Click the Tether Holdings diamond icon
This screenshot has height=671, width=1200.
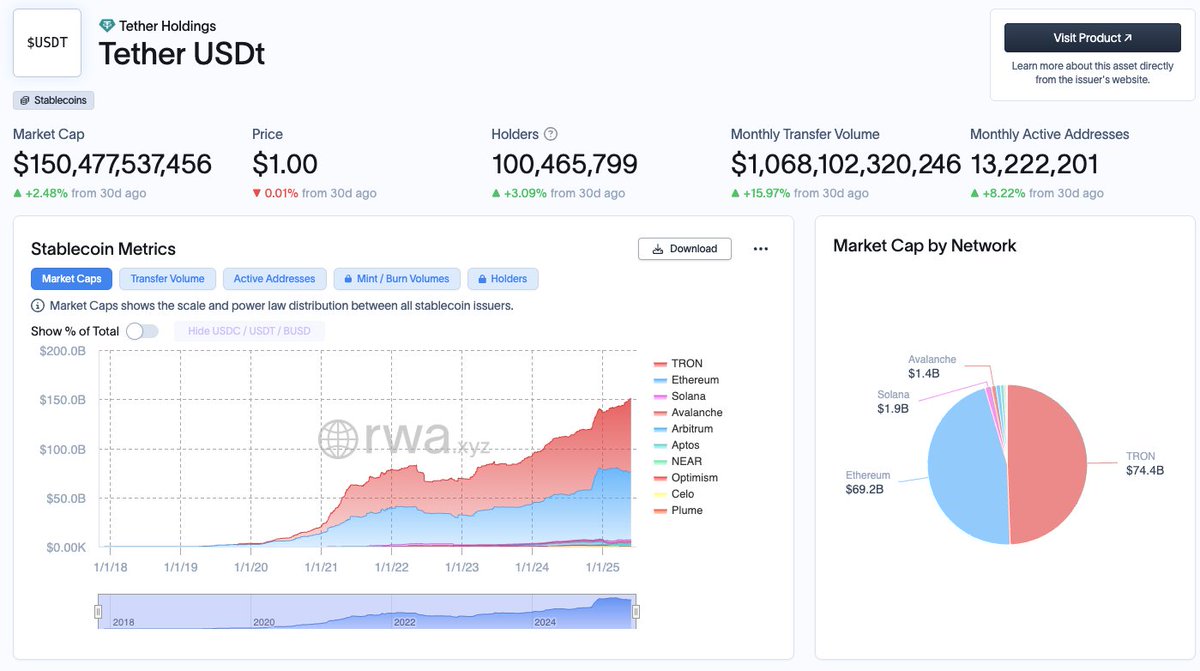107,26
